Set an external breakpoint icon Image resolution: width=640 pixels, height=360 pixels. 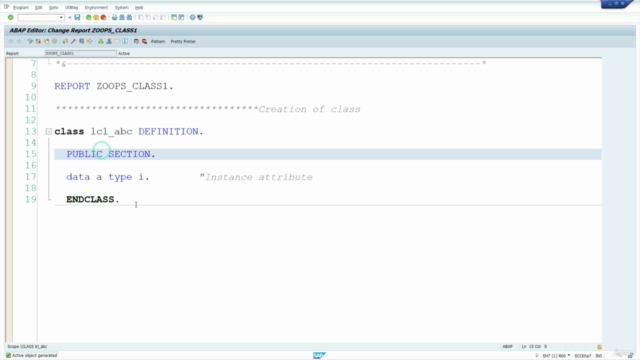[144, 41]
